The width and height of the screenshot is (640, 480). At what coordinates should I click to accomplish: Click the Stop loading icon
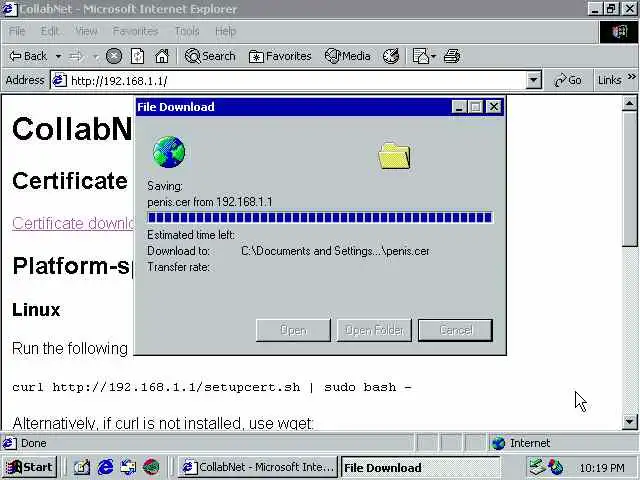(x=114, y=56)
